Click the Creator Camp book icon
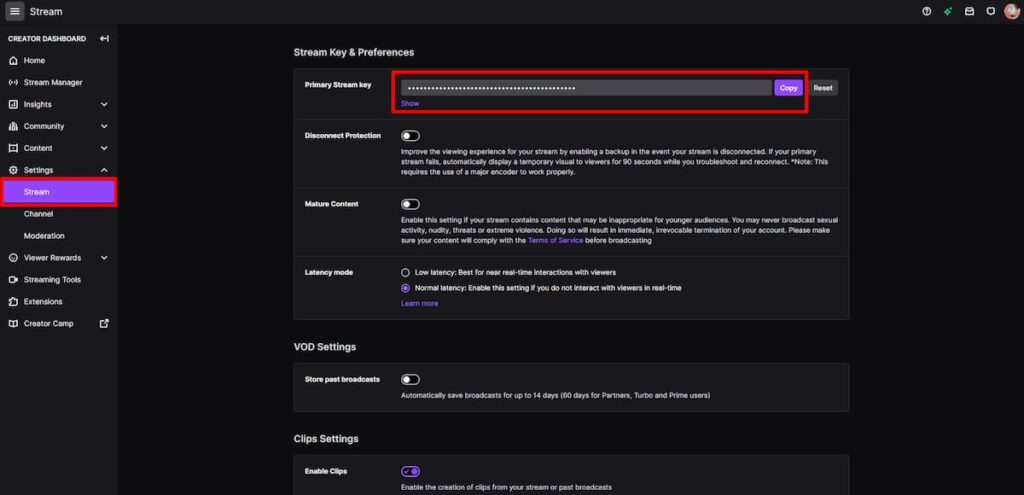The image size is (1024, 495). (x=13, y=324)
